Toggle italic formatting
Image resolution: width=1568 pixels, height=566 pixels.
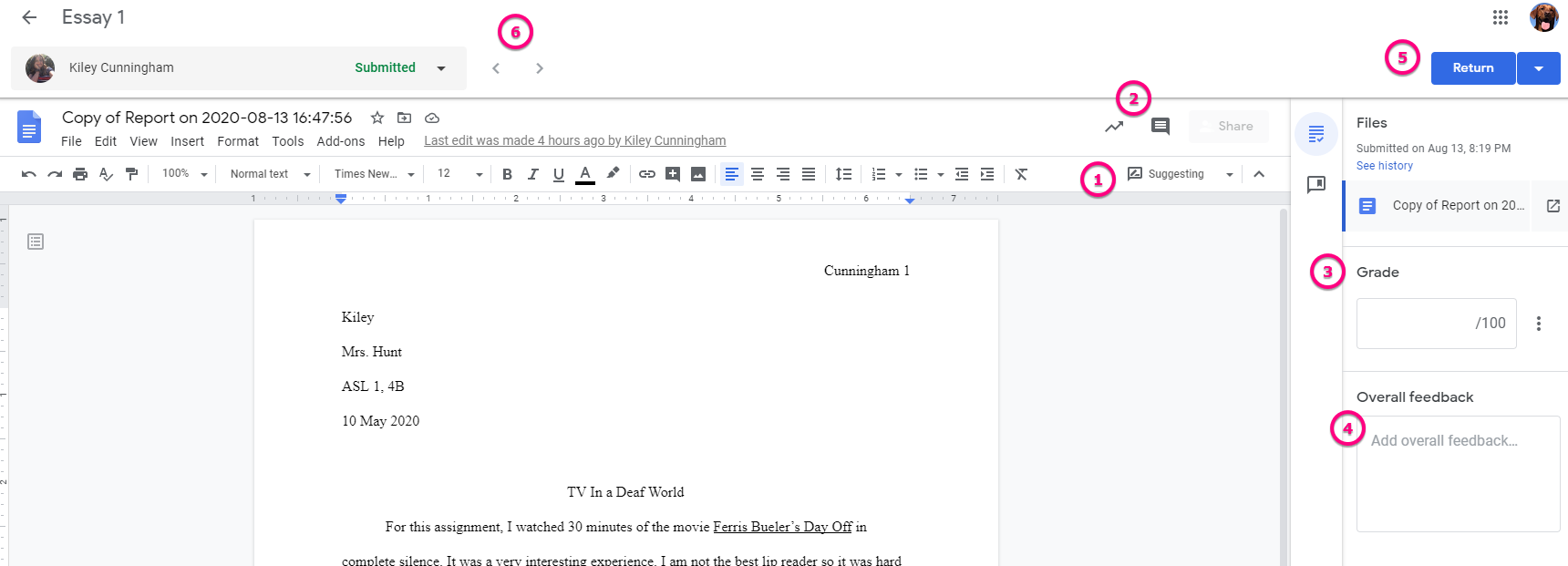(532, 174)
